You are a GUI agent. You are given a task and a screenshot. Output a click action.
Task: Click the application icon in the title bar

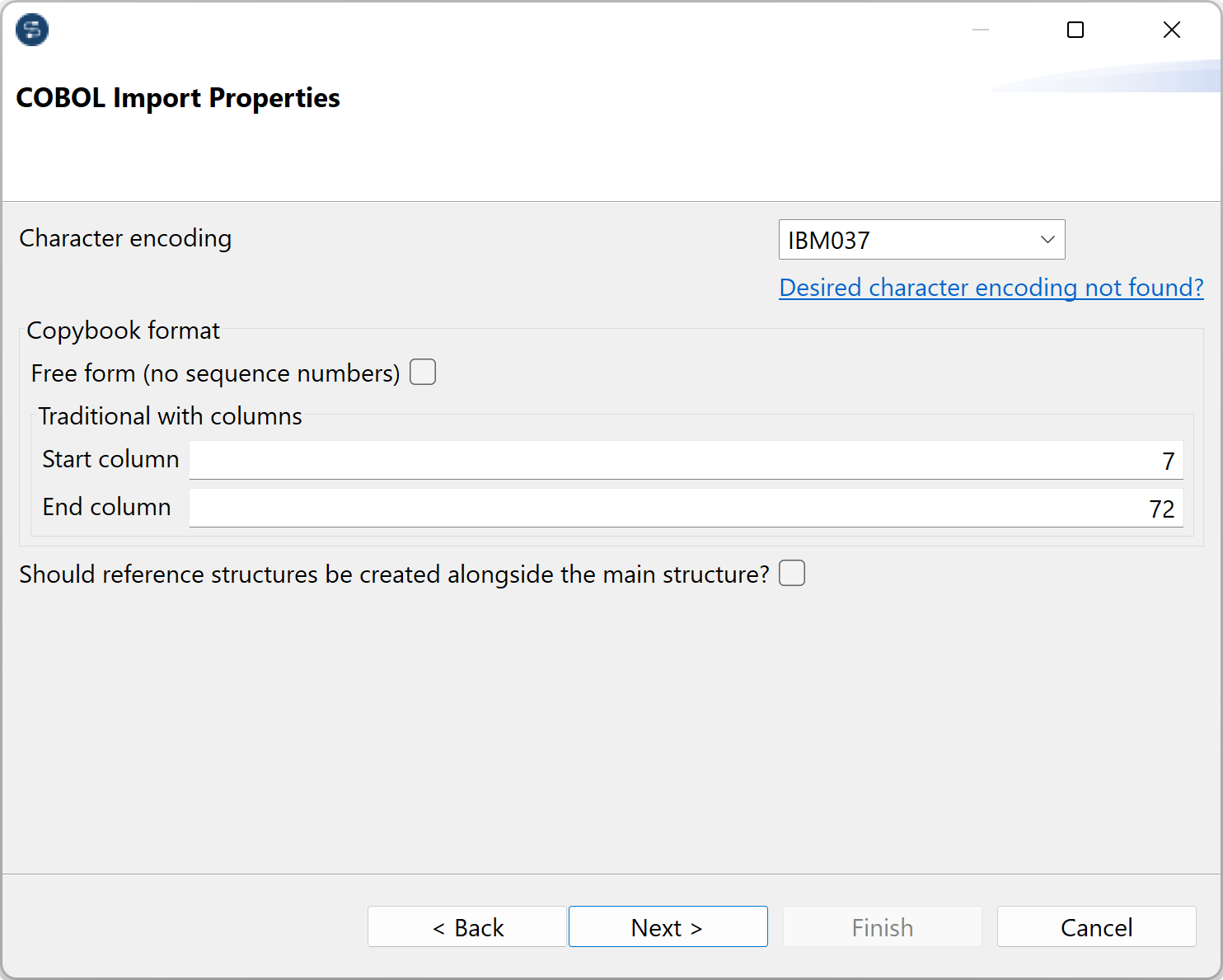31,30
